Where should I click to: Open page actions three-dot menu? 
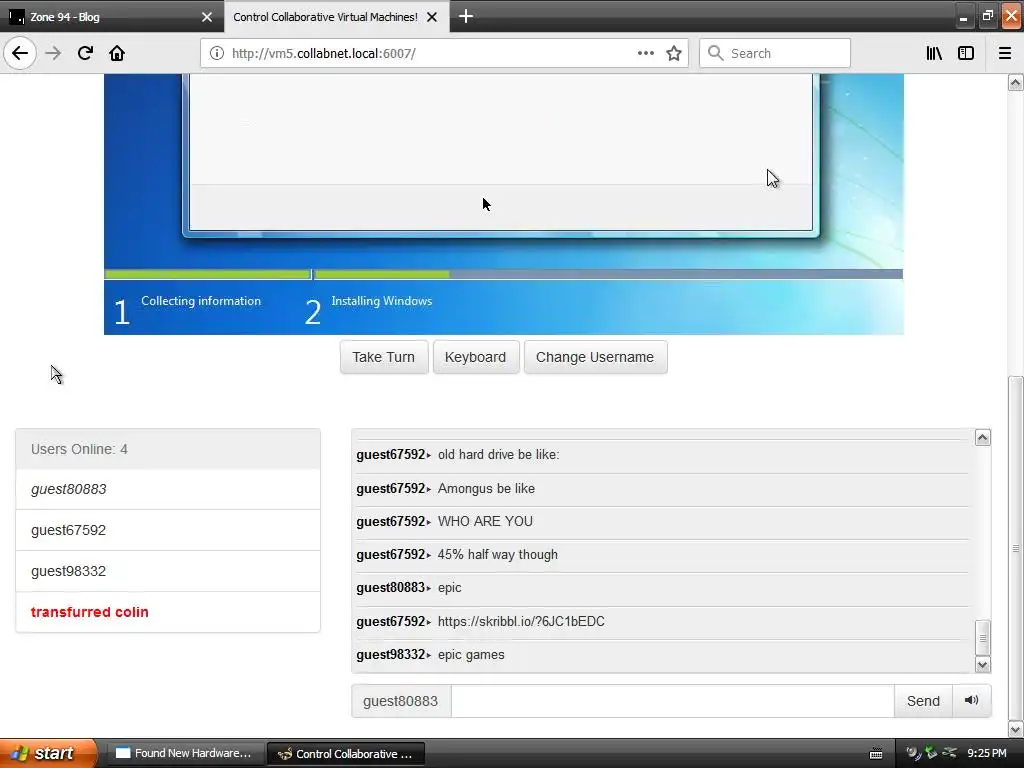645,54
